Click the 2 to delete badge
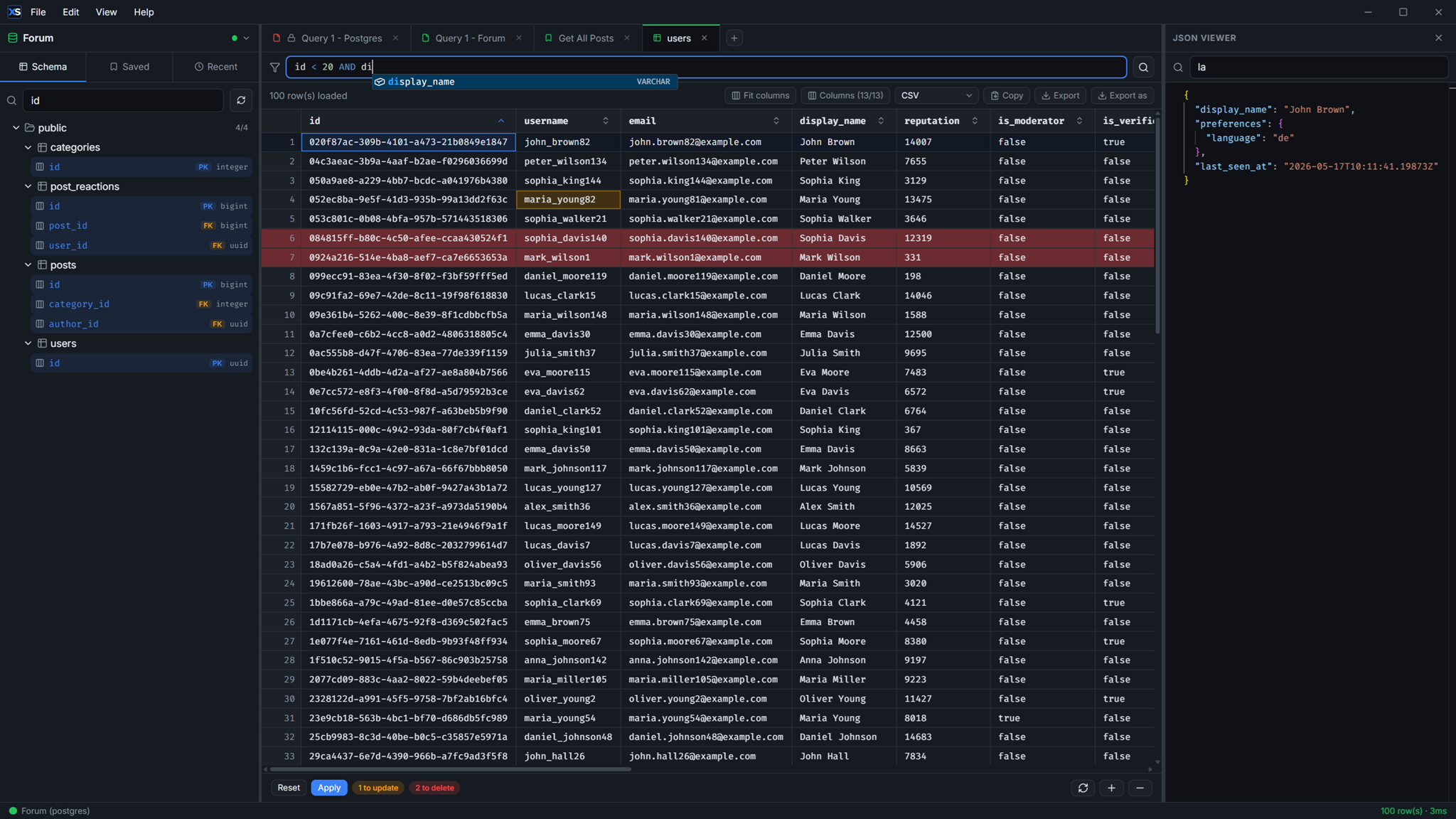Viewport: 1456px width, 819px height. point(434,788)
